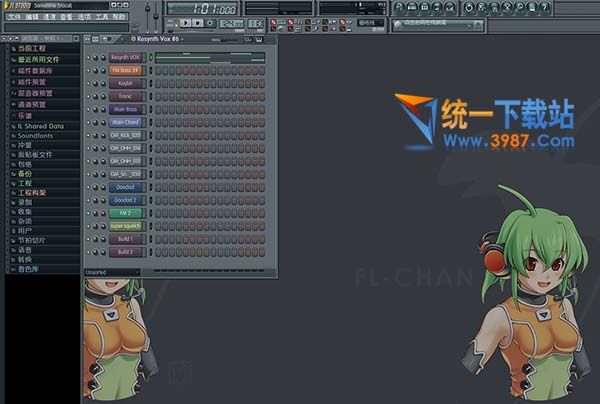Viewport: 600px width, 404px height.
Task: Click the 1:01:000 time display
Action: [x=203, y=9]
